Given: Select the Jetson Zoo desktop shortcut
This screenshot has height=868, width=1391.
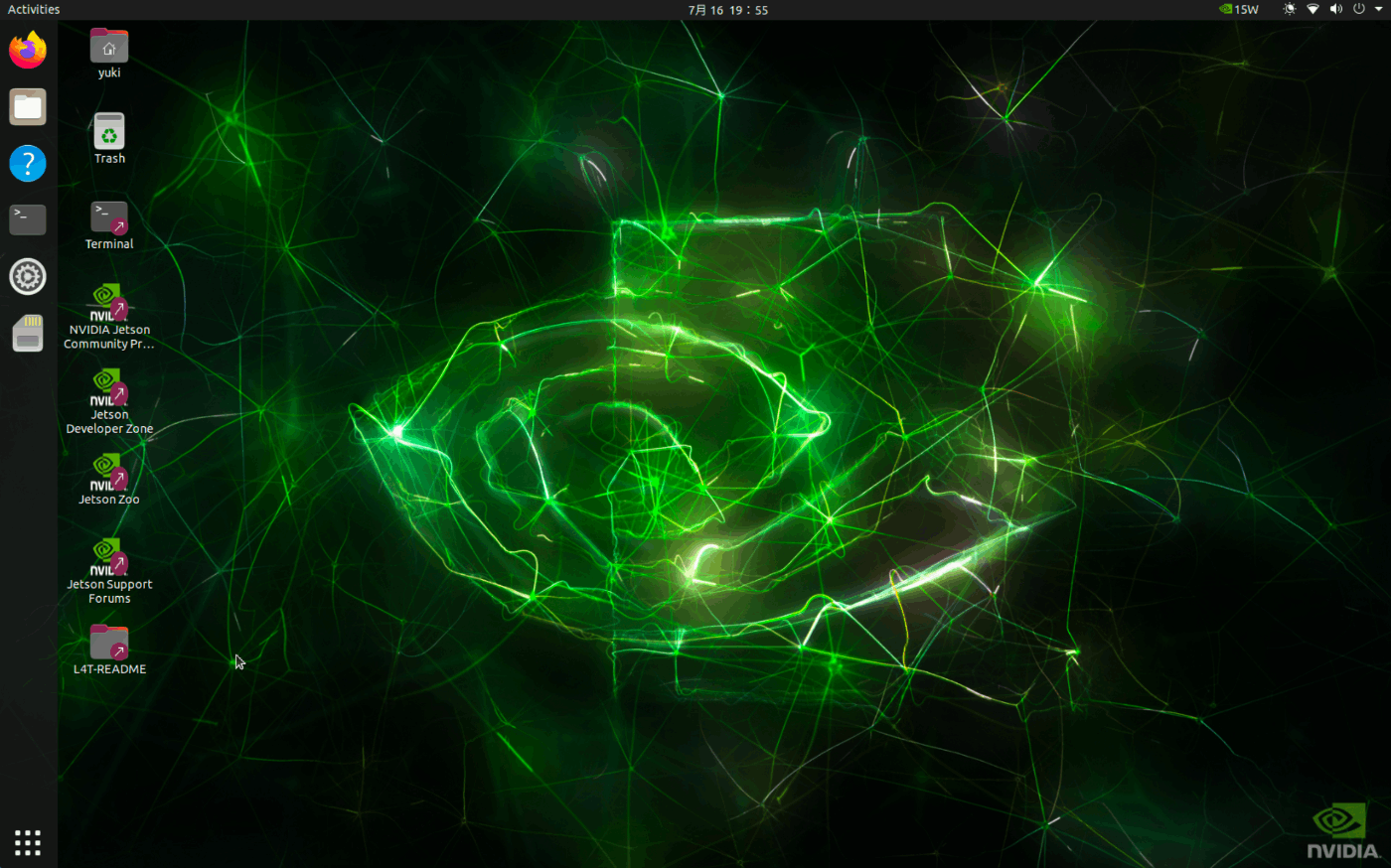Looking at the screenshot, I should coord(109,480).
